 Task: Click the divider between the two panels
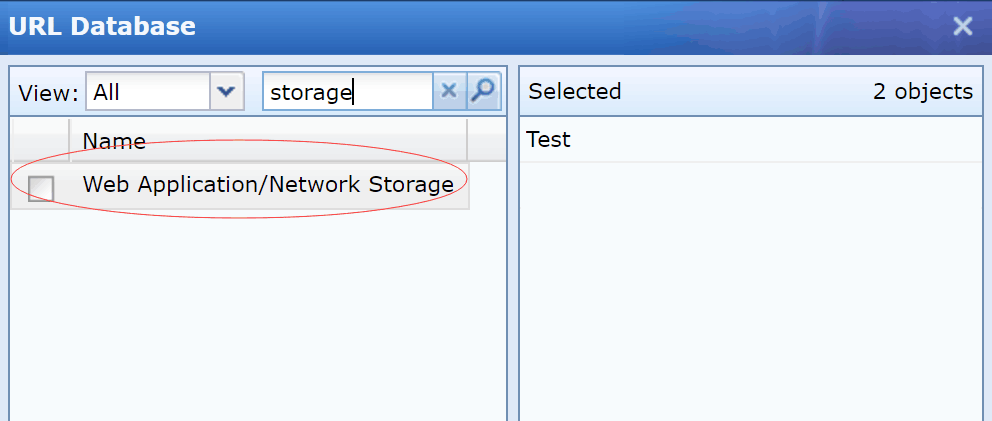[513, 250]
